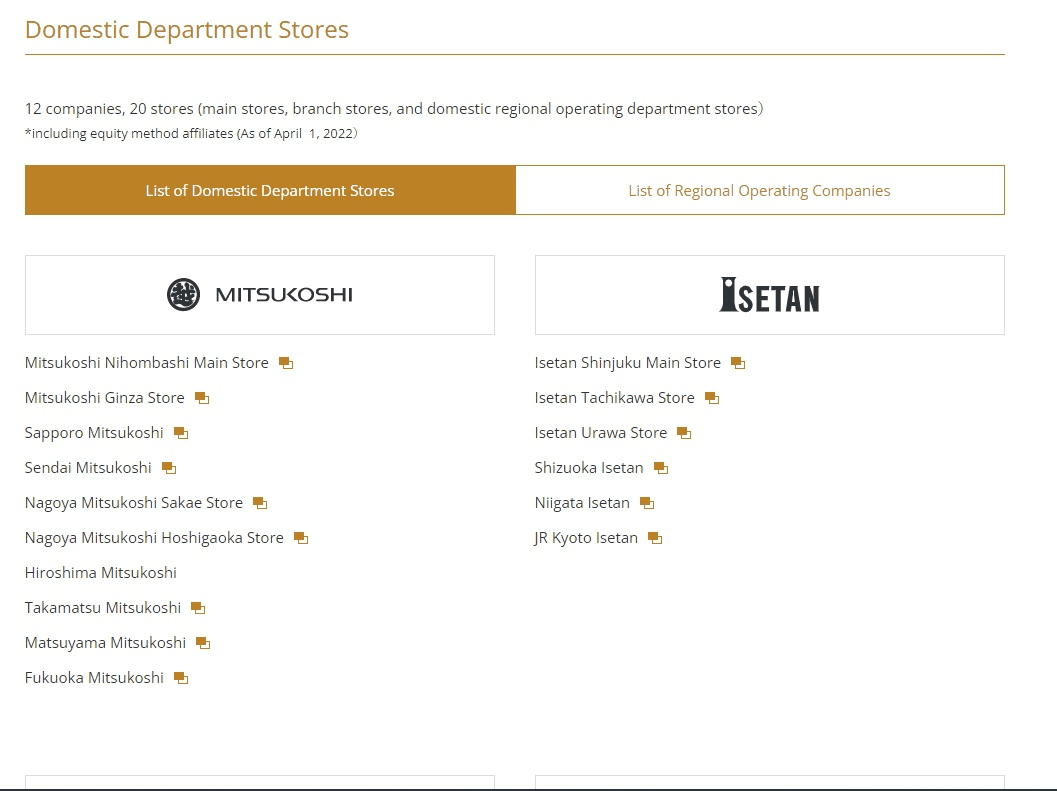1057x791 pixels.
Task: Open external icon beside Fukuoka Mitsukoshi
Action: [181, 679]
